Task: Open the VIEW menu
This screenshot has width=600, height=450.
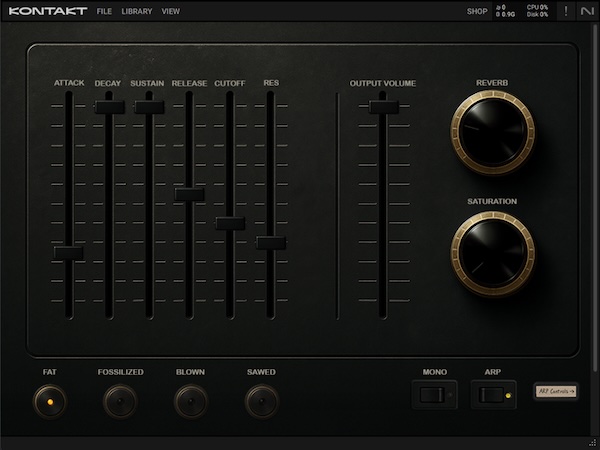Action: [x=170, y=11]
